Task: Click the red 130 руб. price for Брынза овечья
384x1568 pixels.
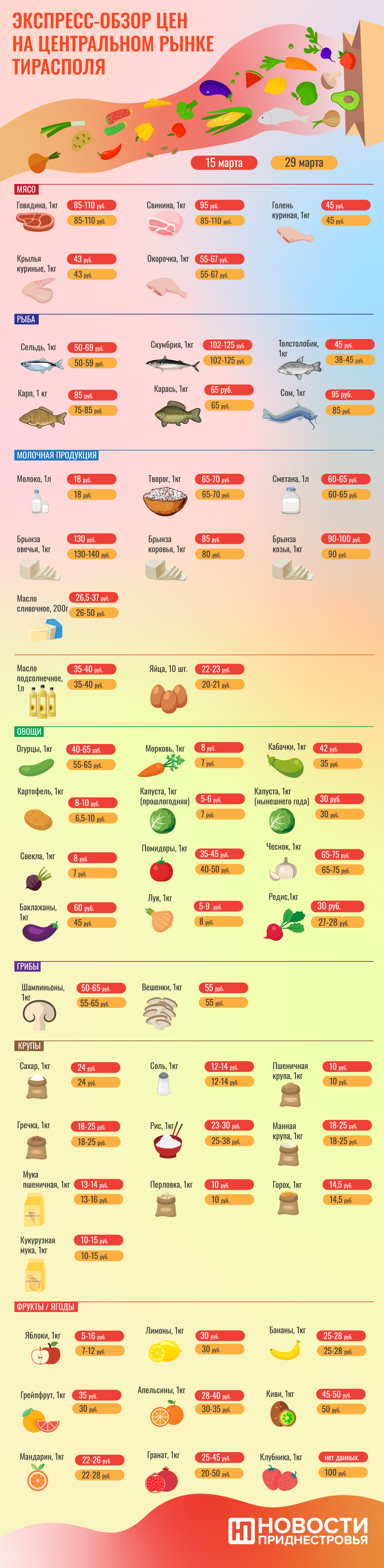Action: click(91, 539)
